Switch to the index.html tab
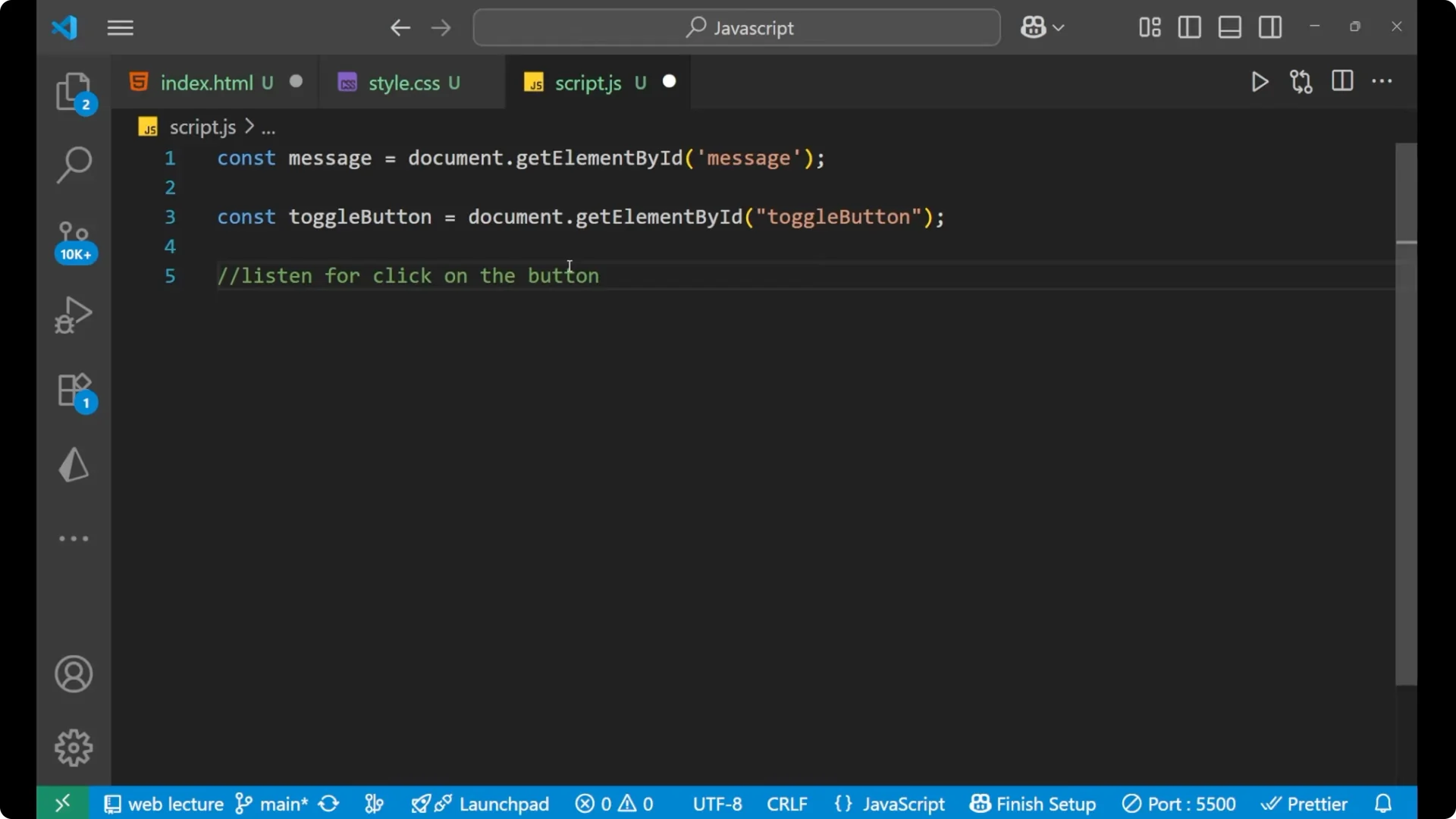The image size is (1456, 819). click(205, 82)
